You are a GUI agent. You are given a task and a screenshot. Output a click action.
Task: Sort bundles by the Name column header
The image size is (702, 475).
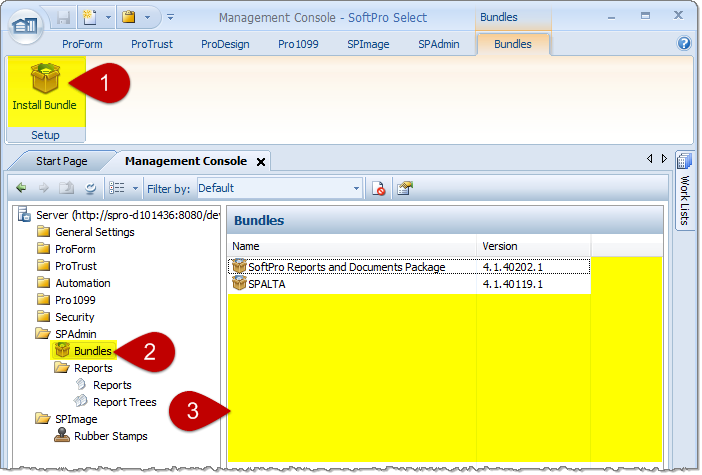[x=352, y=246]
